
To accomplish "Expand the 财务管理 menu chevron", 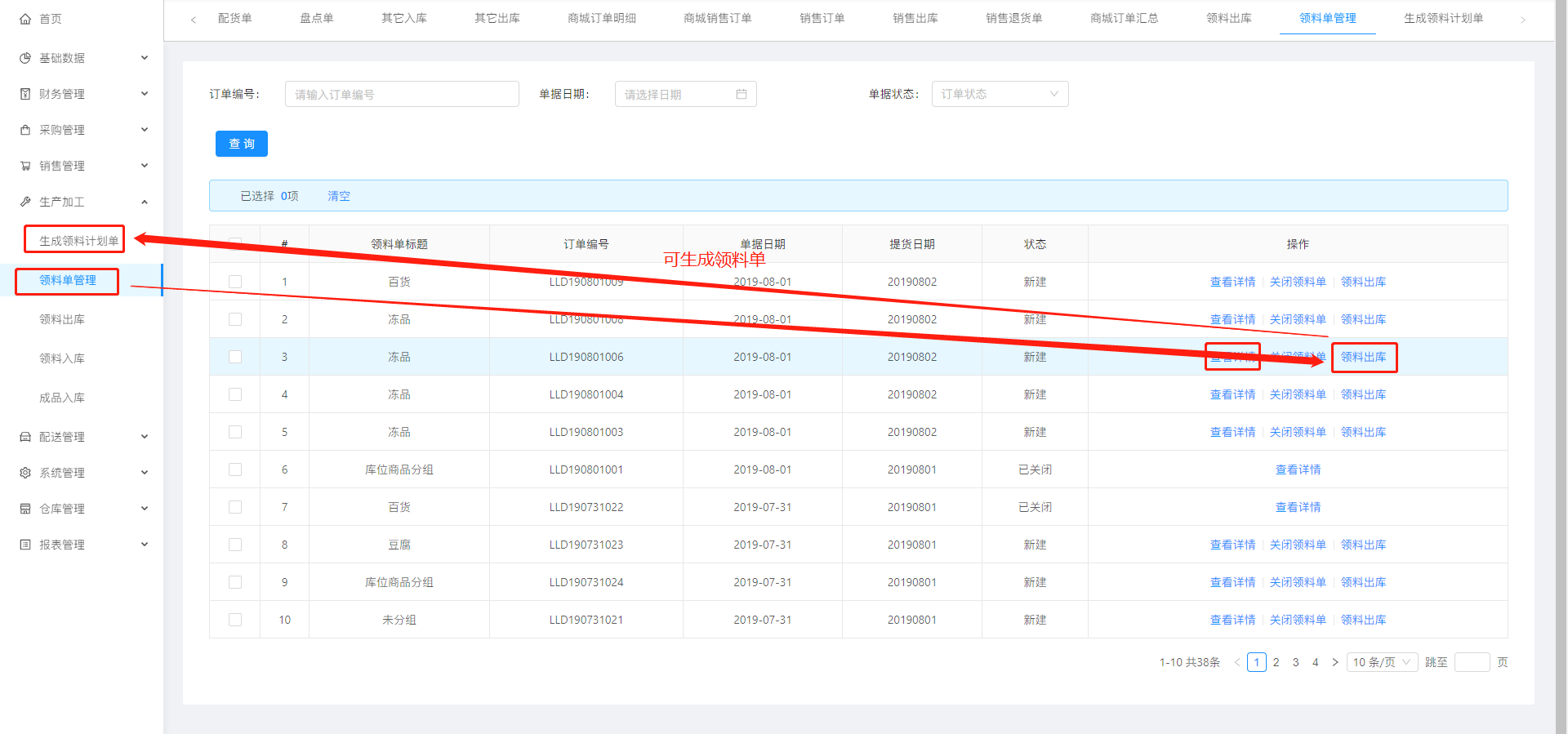I will tap(145, 94).
